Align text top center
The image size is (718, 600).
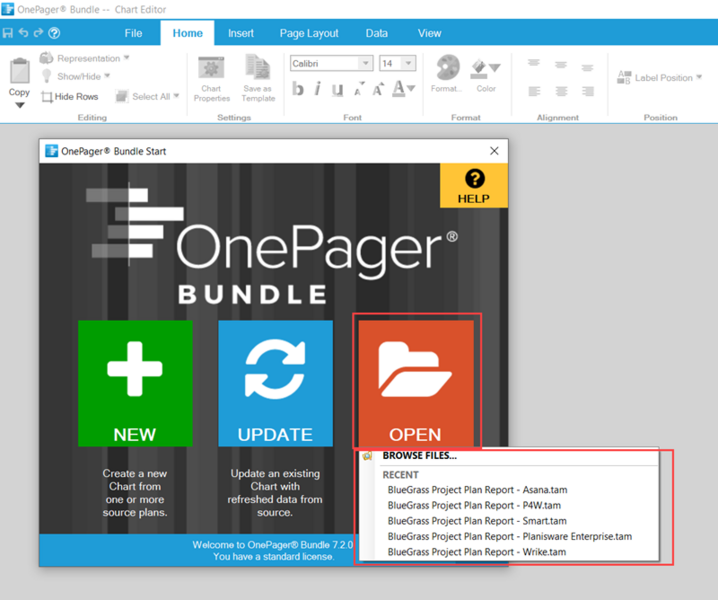[561, 65]
